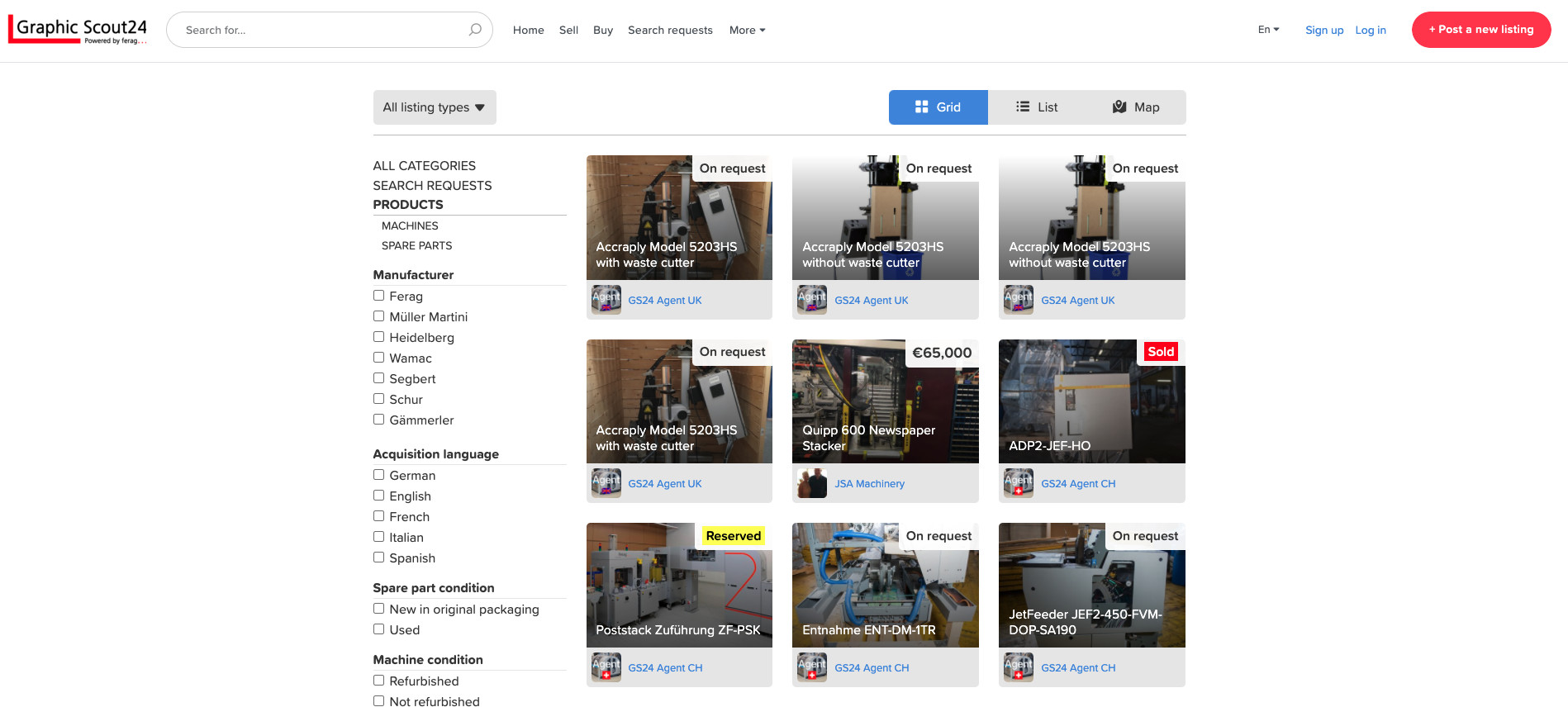This screenshot has height=707, width=1568.
Task: Check New in original packaging box
Action: point(378,609)
